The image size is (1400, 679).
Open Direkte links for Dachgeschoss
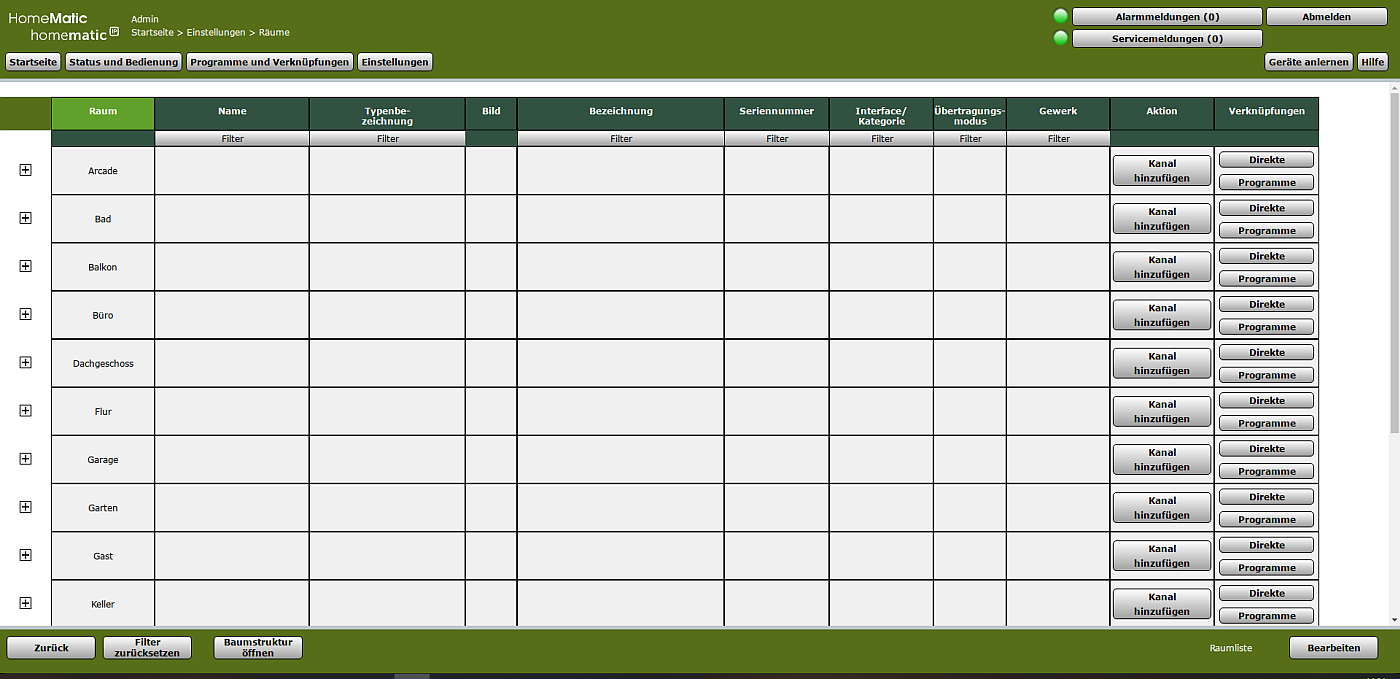point(1267,352)
